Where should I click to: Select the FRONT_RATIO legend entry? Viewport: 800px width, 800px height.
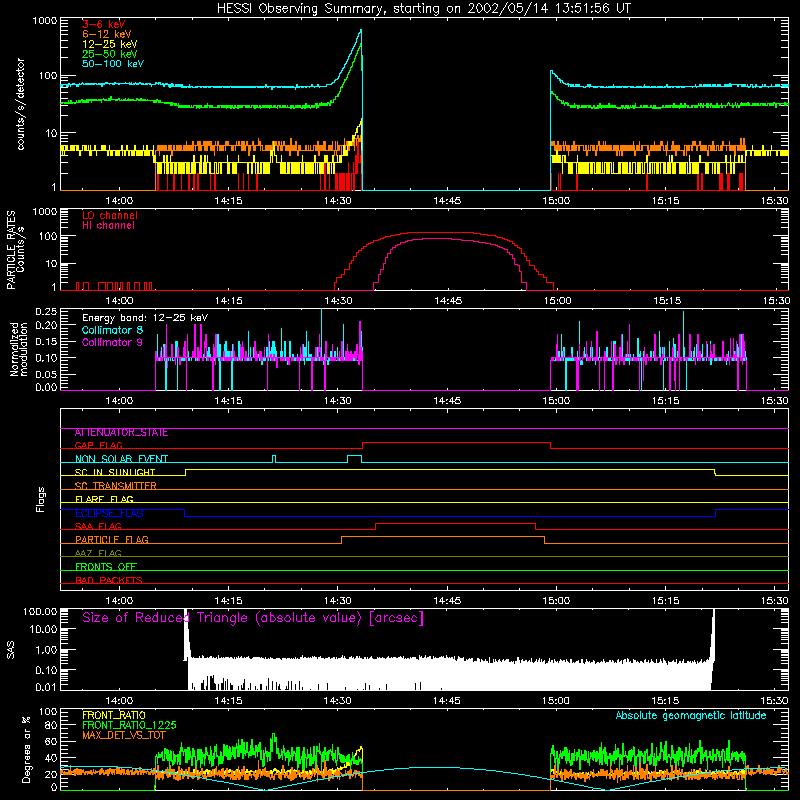point(114,715)
